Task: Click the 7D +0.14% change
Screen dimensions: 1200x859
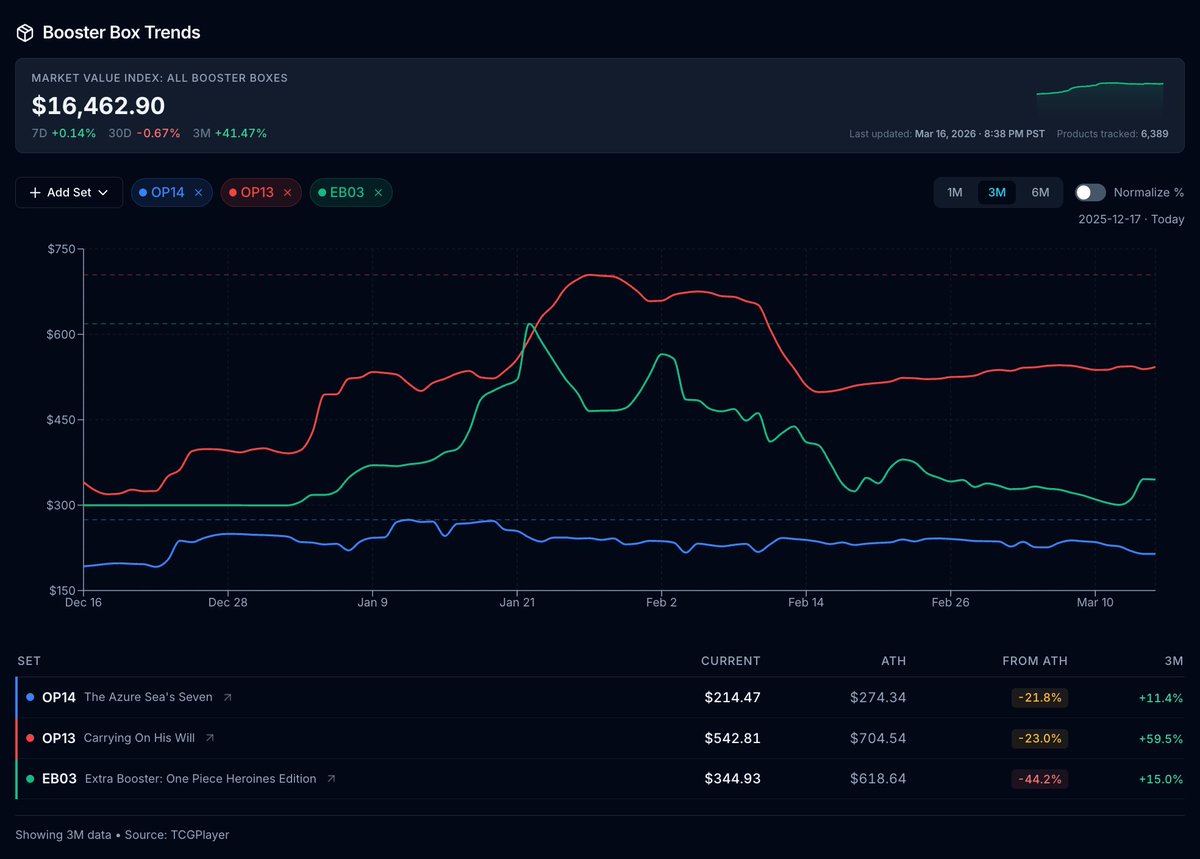Action: [64, 133]
